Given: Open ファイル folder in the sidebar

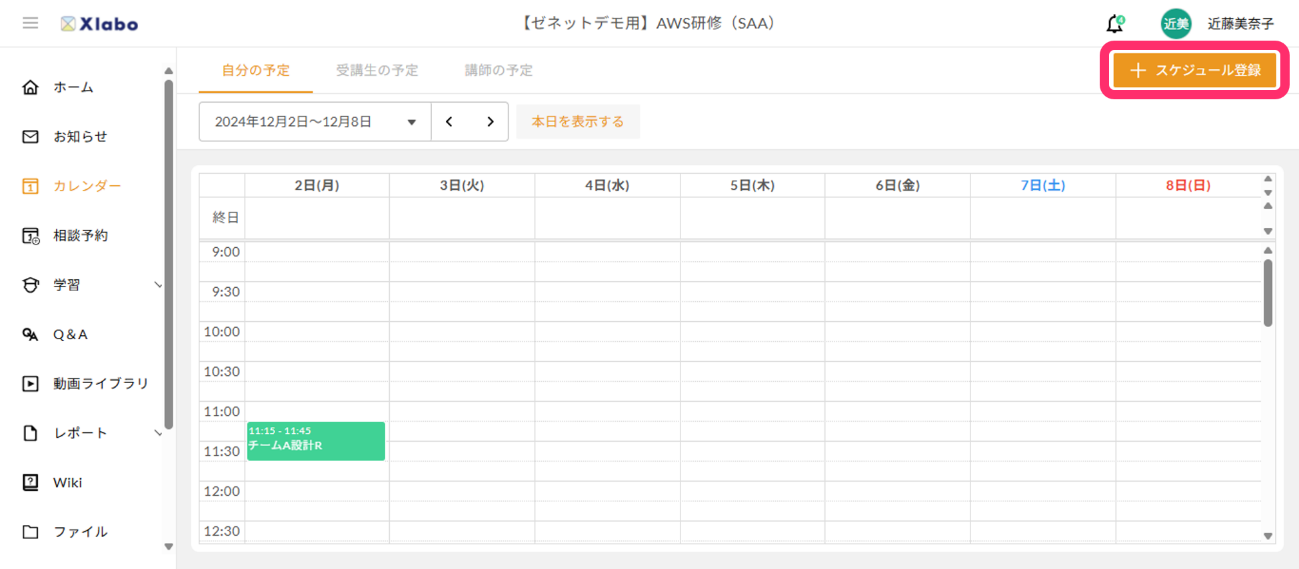Looking at the screenshot, I should [31, 531].
